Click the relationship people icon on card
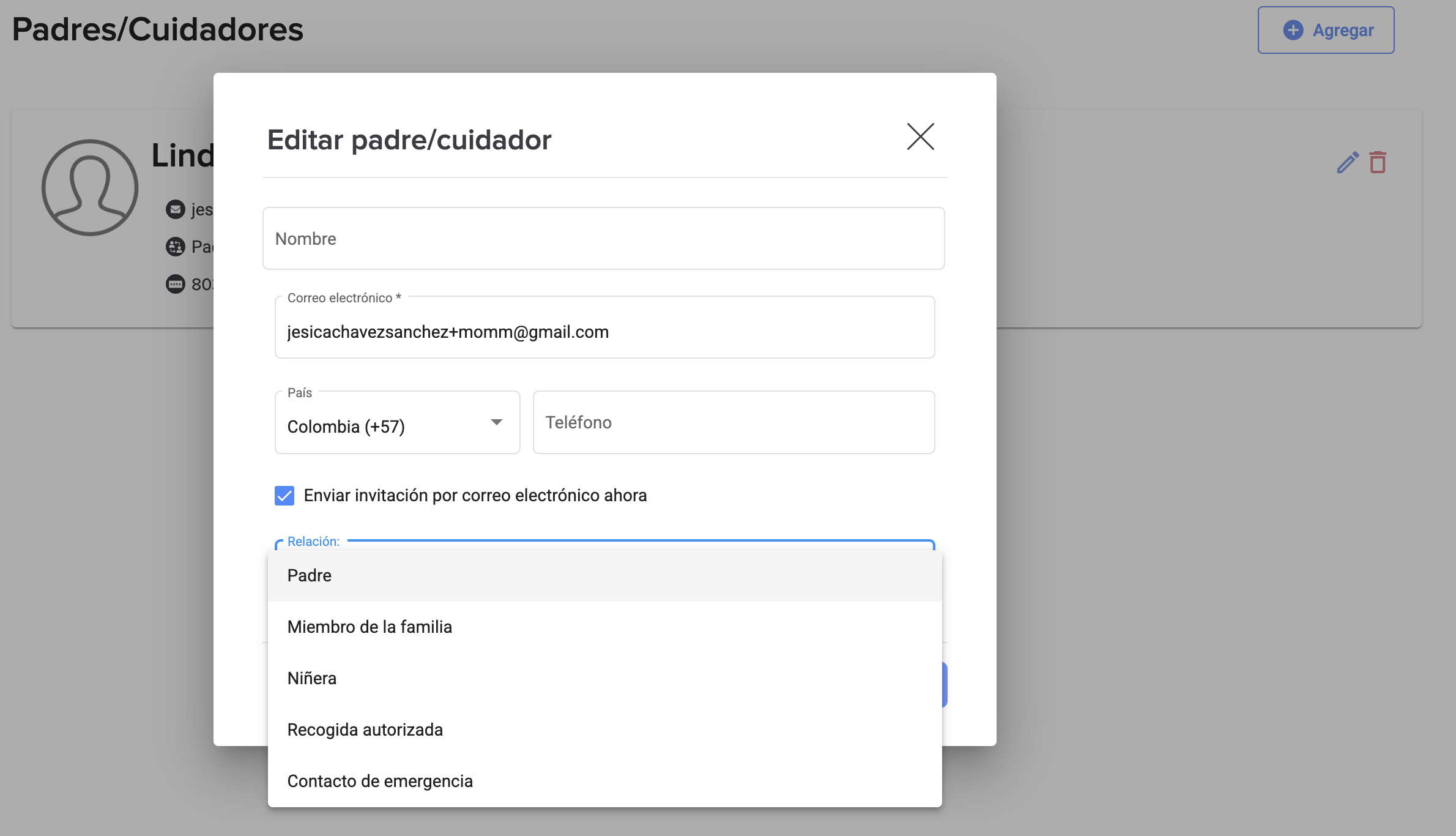 [176, 247]
